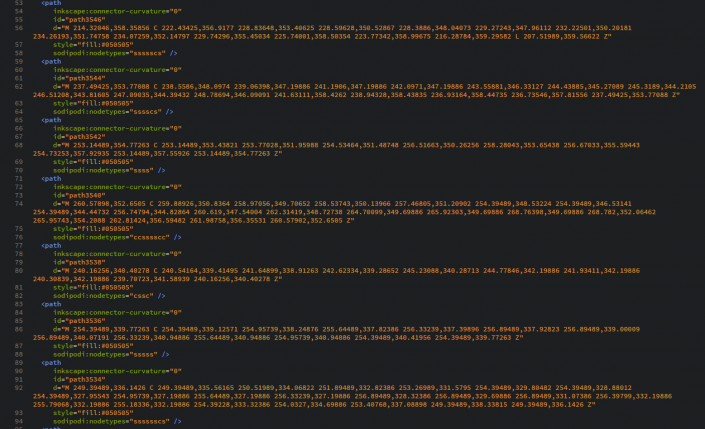705x429 pixels.
Task: Click the style fill:#050505 text on line 81
Action: click(93, 287)
